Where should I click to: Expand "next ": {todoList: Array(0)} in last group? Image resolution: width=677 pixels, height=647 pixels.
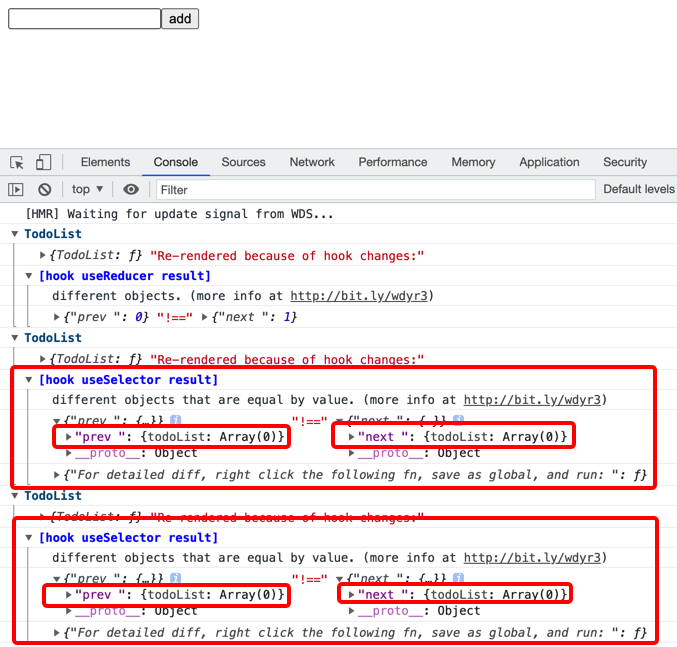coord(351,595)
